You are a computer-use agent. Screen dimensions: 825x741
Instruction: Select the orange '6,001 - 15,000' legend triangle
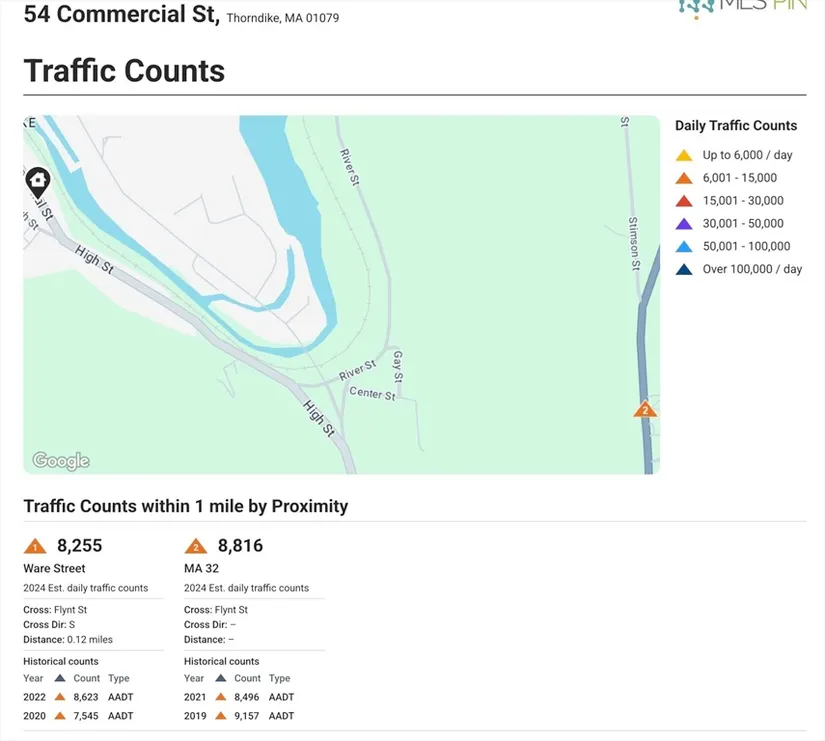click(684, 179)
